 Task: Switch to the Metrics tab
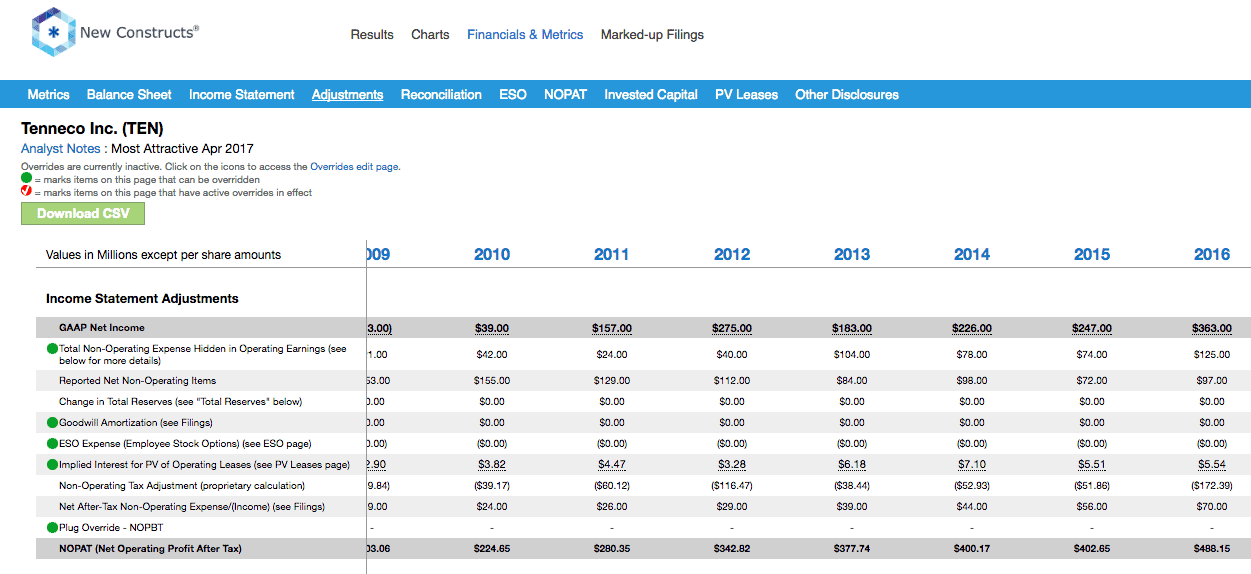point(48,95)
